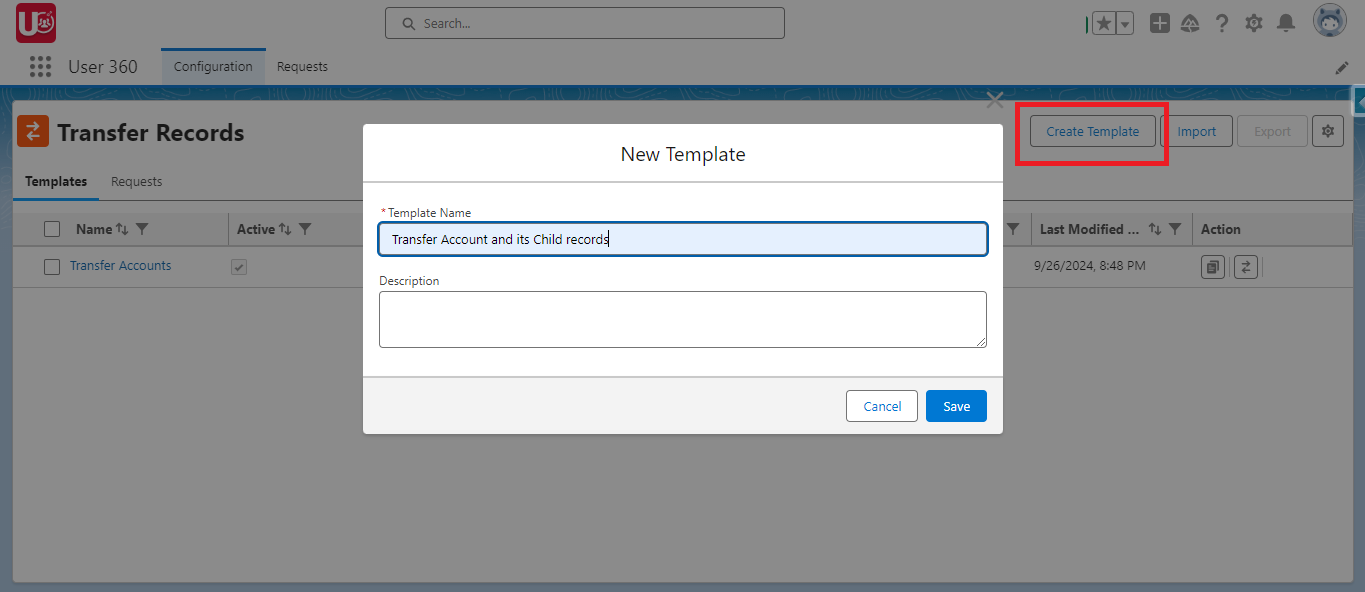Image resolution: width=1365 pixels, height=592 pixels.
Task: Click the Favorites star icon
Action: 1104,23
